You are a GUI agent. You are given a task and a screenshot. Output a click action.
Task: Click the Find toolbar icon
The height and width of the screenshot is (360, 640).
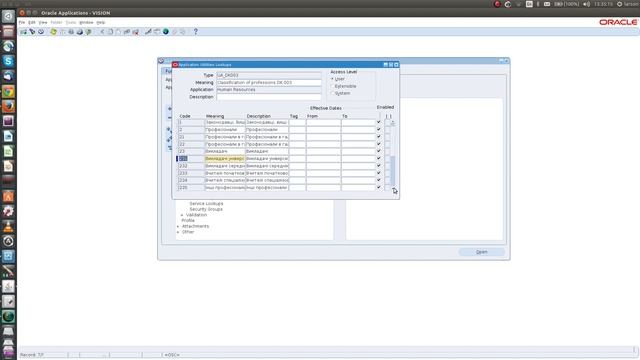click(x=32, y=31)
